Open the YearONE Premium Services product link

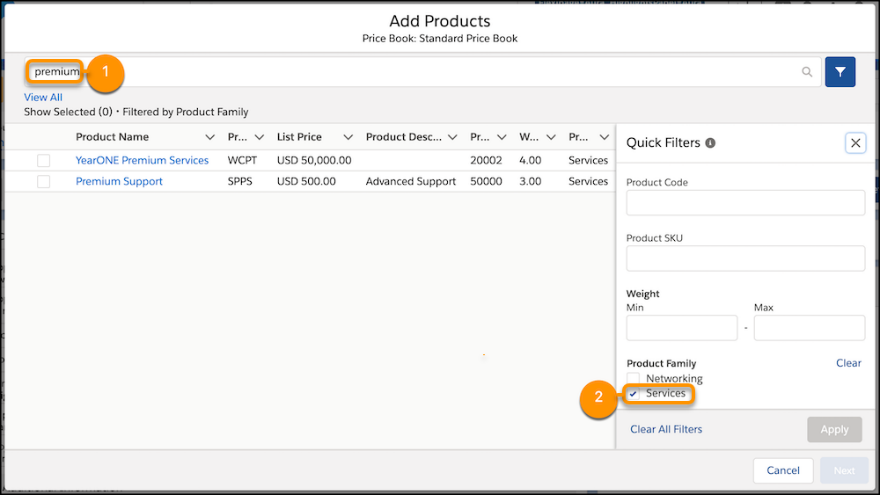[142, 160]
